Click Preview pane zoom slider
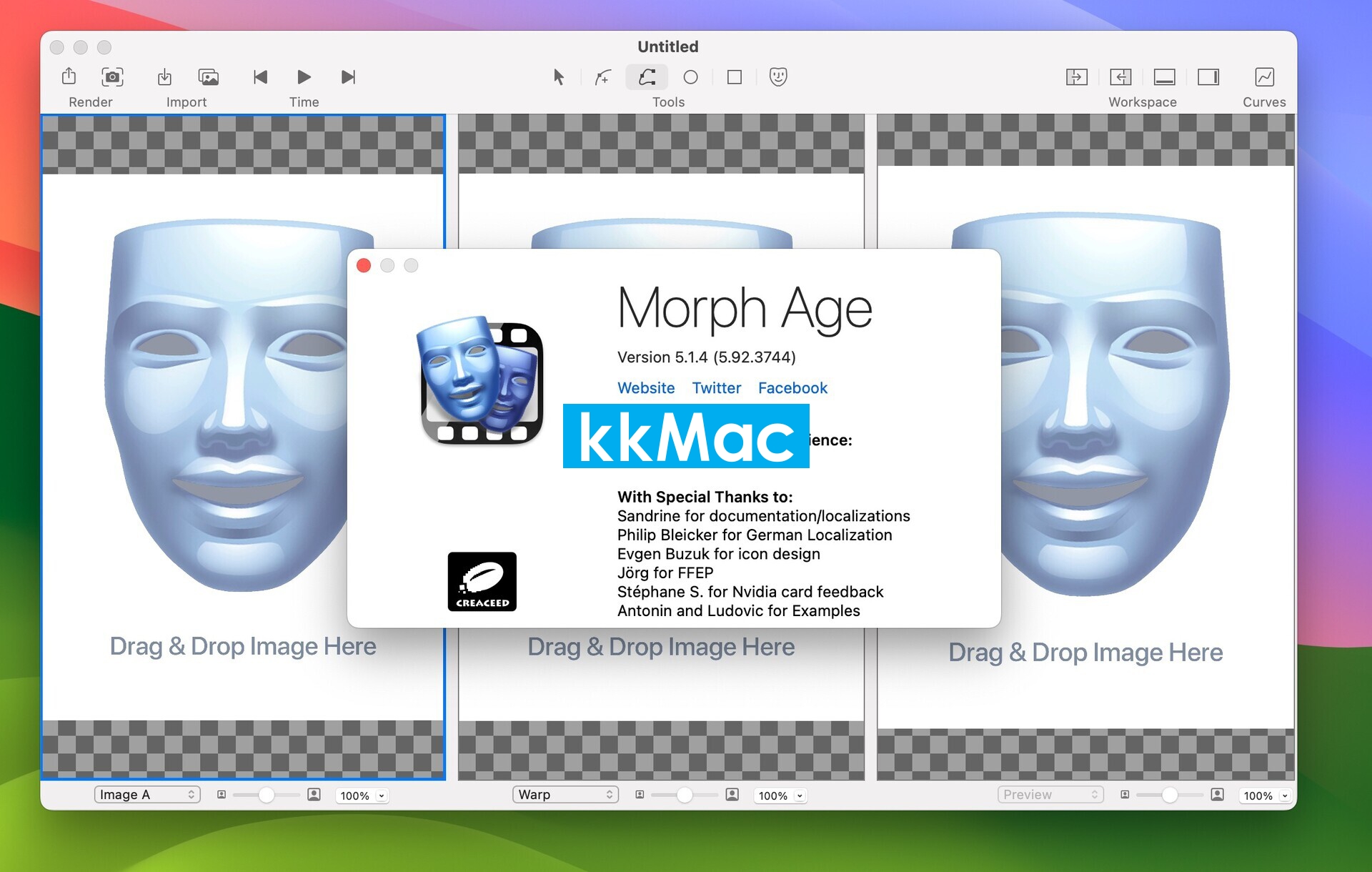Viewport: 1372px width, 872px height. click(1169, 795)
